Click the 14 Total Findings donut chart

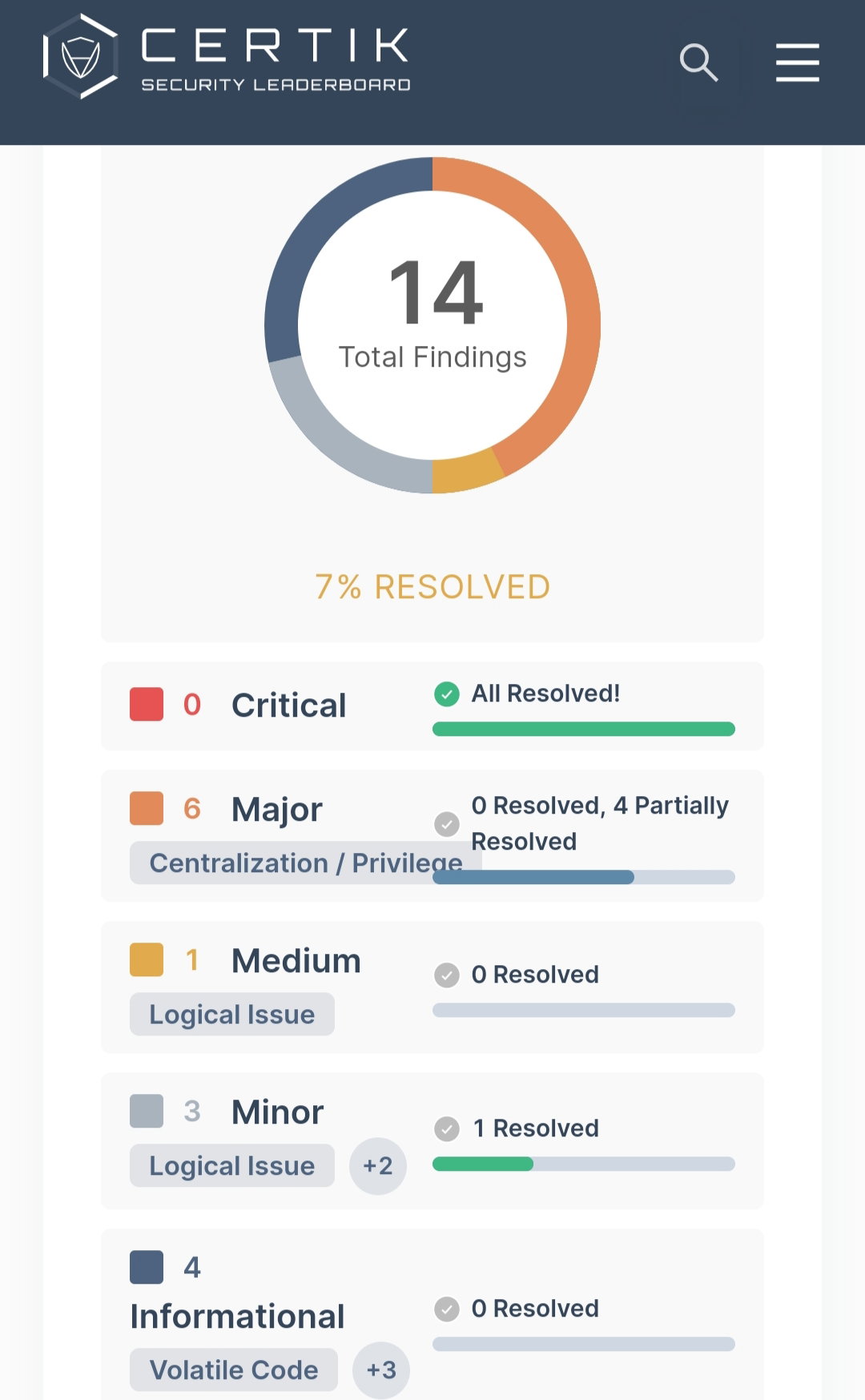[x=432, y=324]
